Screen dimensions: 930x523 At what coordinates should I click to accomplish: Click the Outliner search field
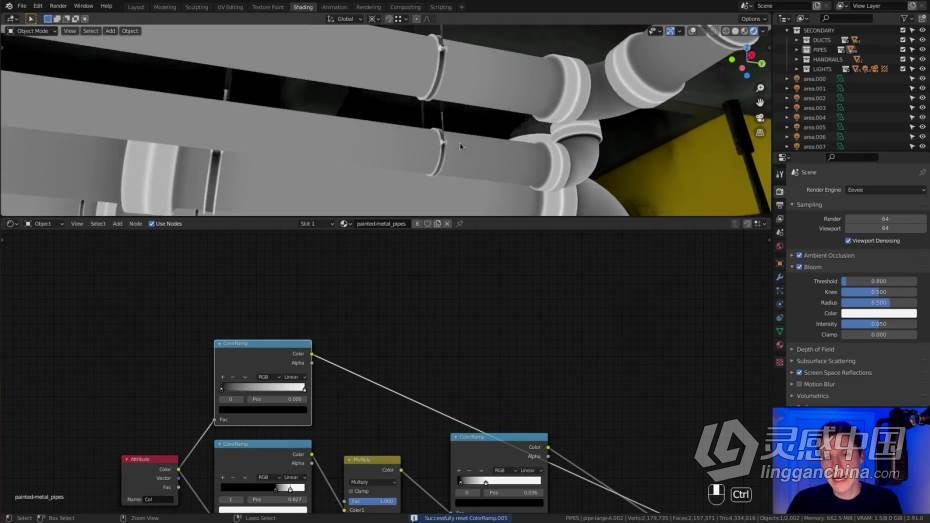click(846, 19)
